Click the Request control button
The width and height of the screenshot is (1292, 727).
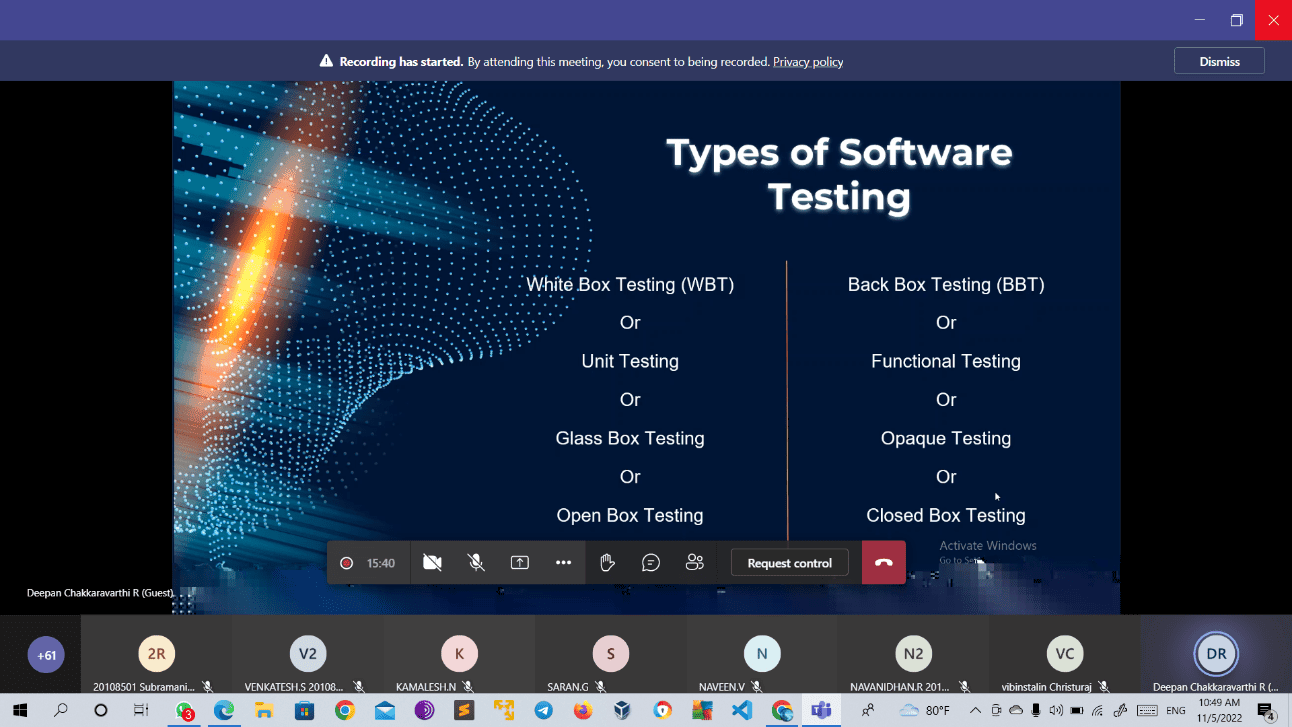click(789, 563)
